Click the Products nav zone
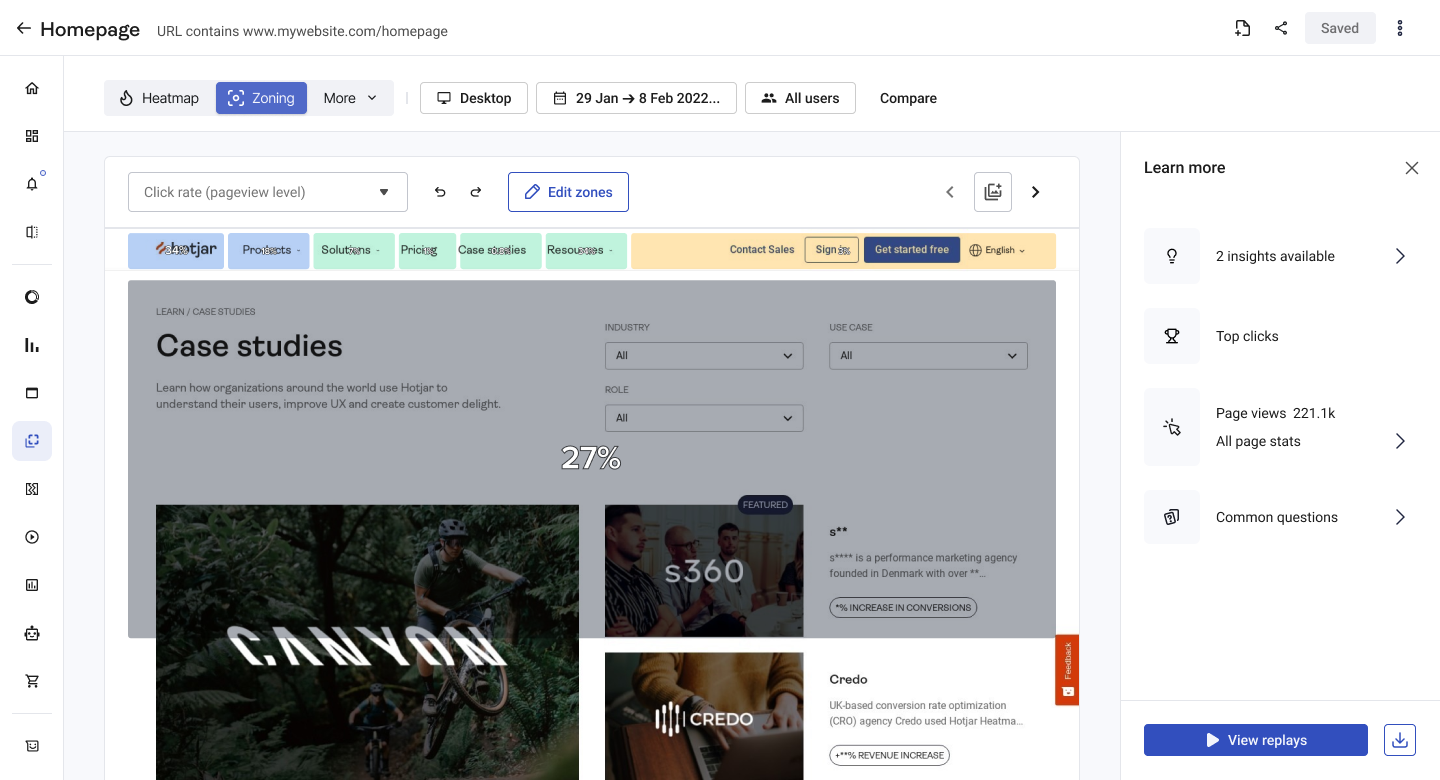1440x780 pixels. coord(269,250)
